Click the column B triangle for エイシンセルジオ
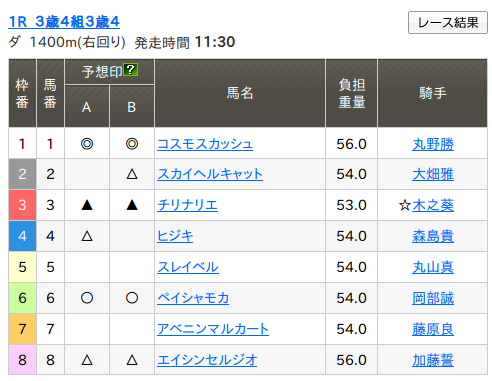 132,360
